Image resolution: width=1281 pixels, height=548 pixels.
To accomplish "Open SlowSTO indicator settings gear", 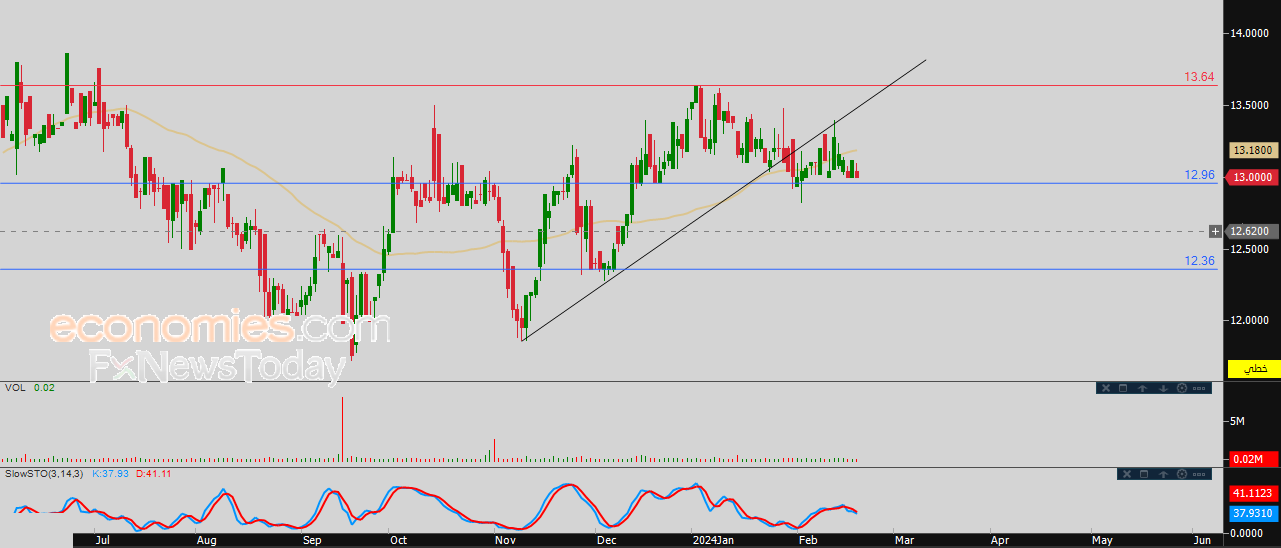I will coord(1182,474).
